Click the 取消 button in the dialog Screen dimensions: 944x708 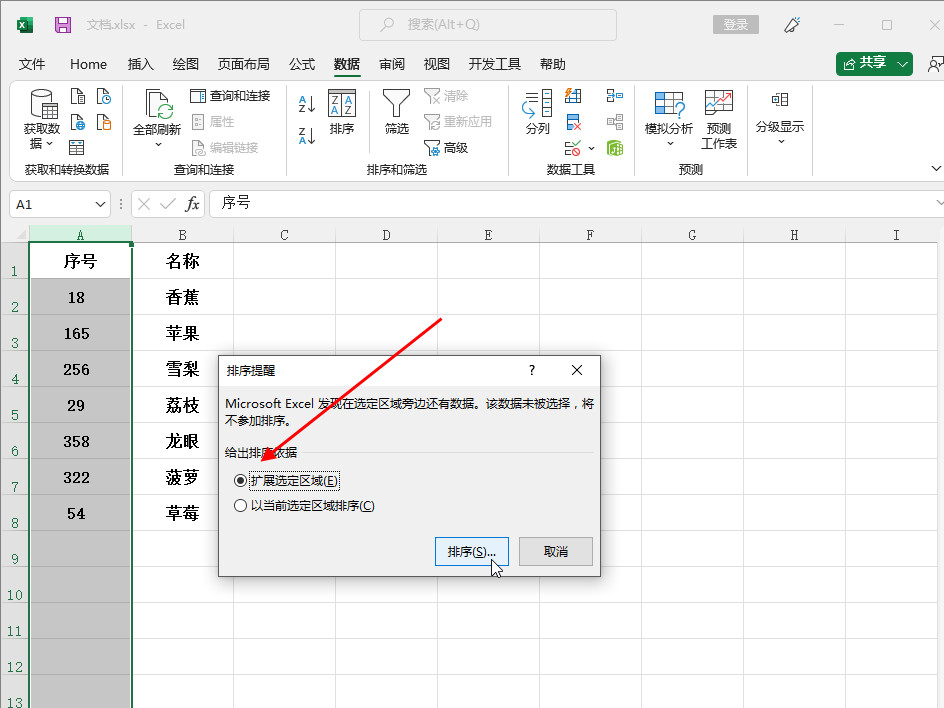point(556,551)
